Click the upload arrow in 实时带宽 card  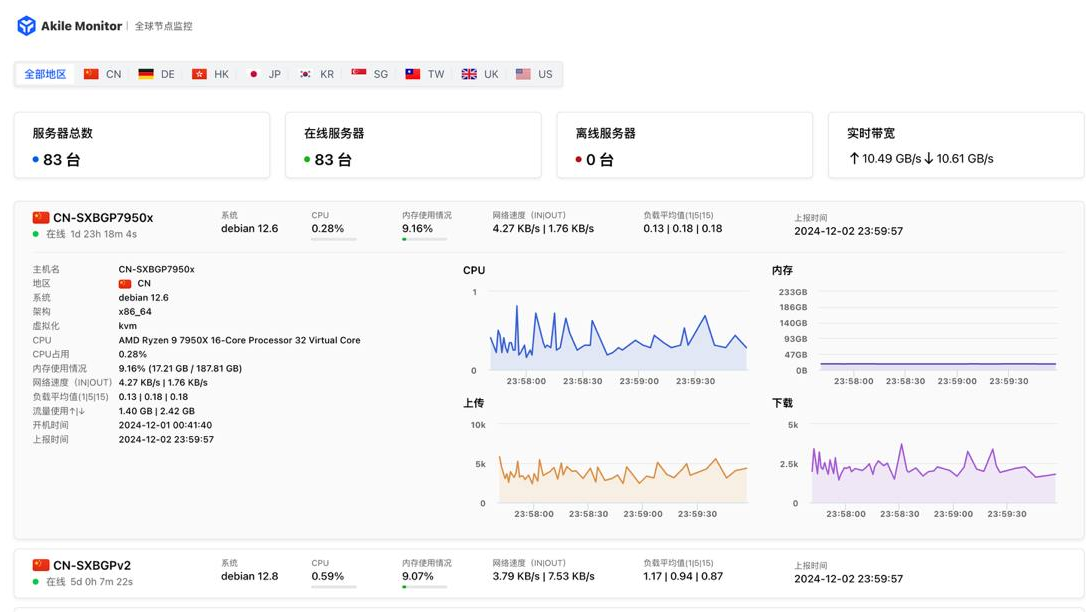pos(854,158)
